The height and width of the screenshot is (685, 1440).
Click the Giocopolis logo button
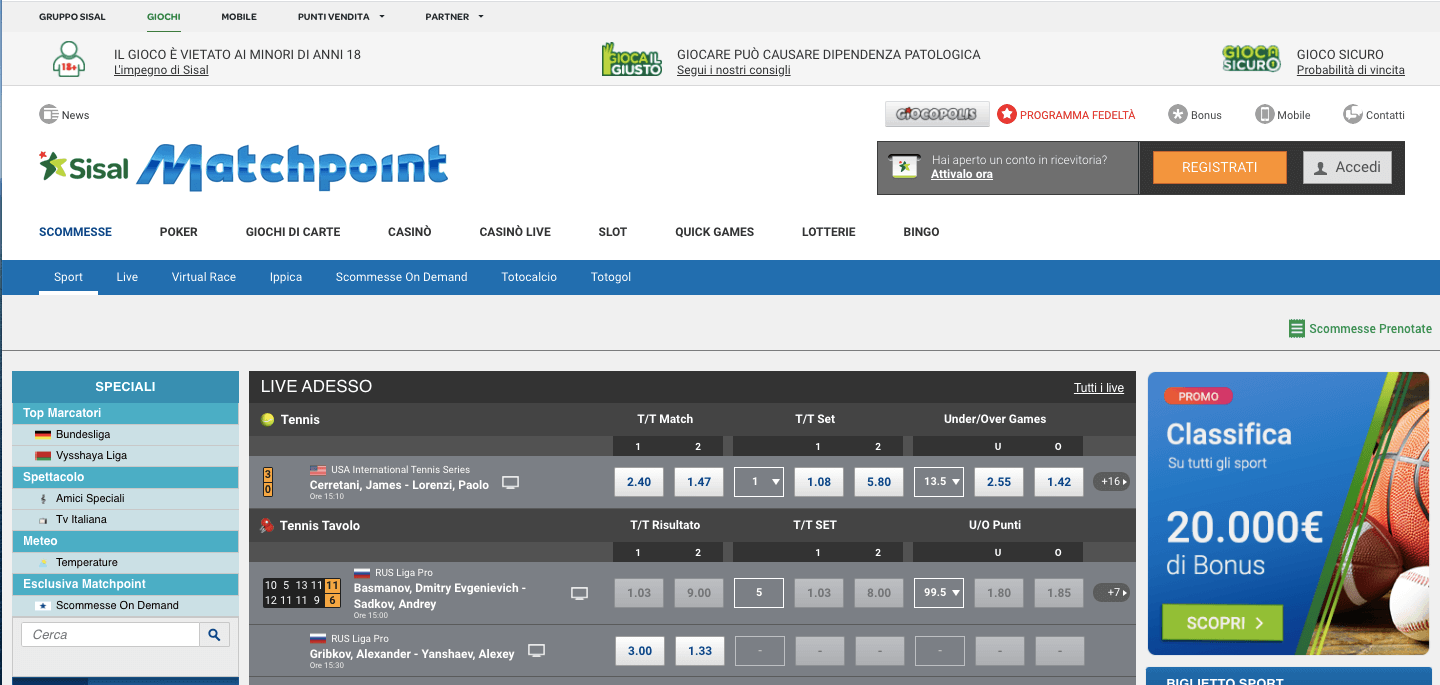[x=937, y=114]
